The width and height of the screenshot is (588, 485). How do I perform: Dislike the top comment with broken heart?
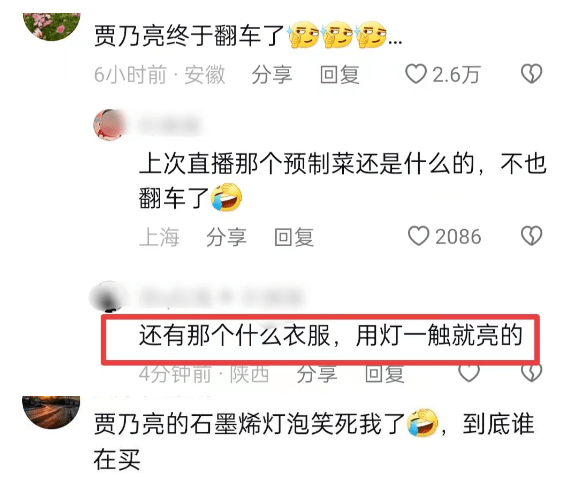531,74
